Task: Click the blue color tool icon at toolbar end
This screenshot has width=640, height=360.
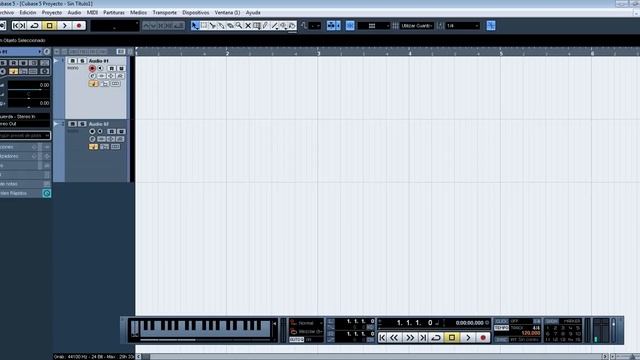Action: point(491,26)
